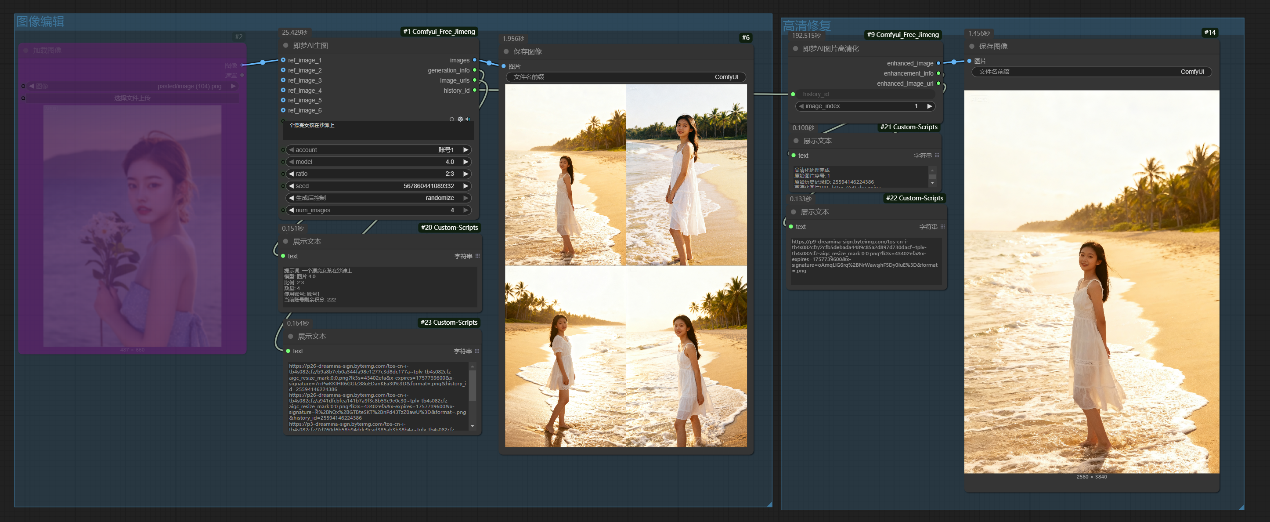Click the enhancement_info output socket

[938, 73]
